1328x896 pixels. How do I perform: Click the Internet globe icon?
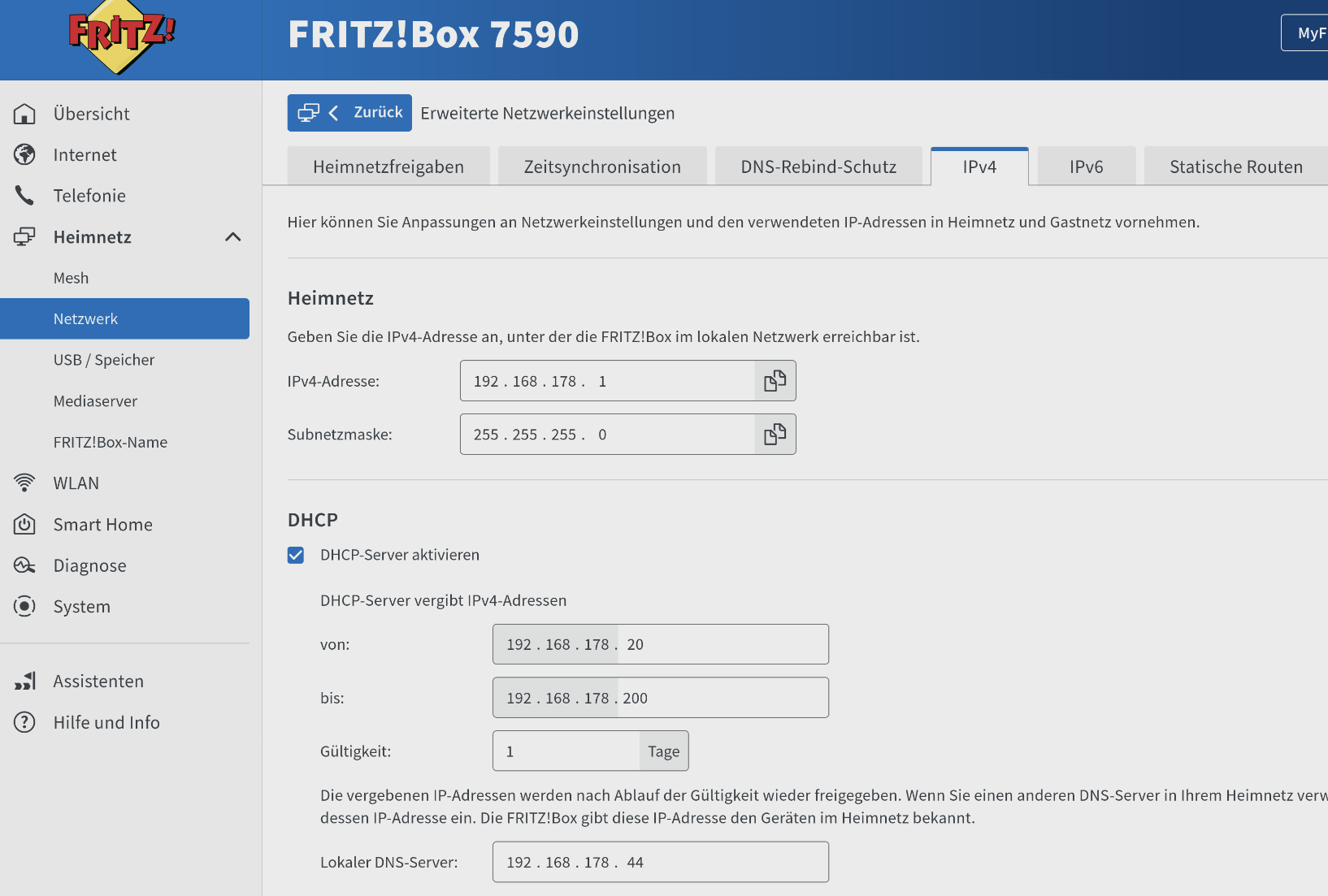tap(24, 154)
